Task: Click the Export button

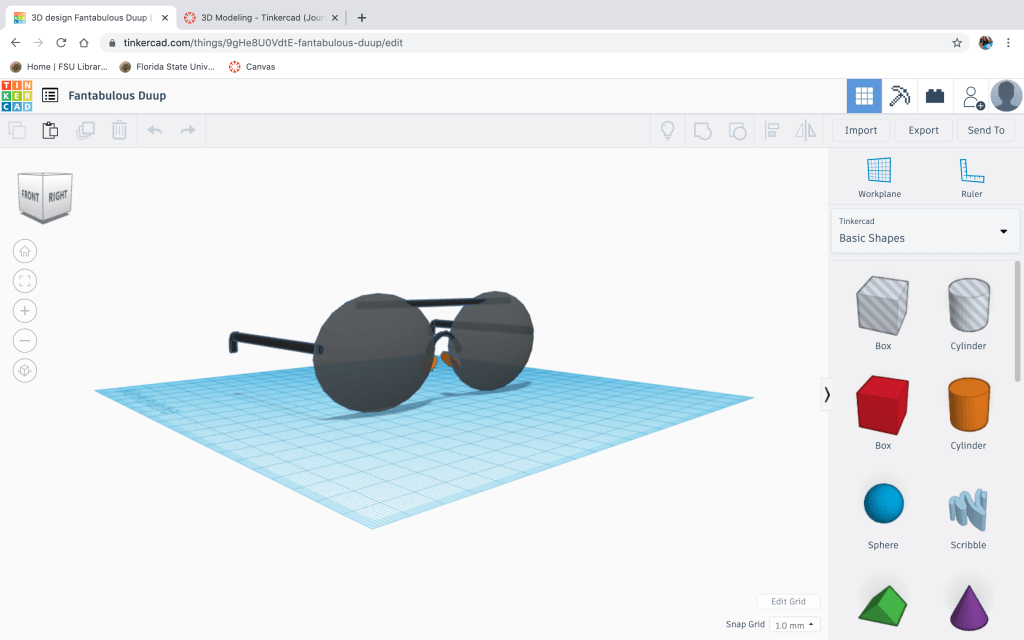Action: click(923, 130)
